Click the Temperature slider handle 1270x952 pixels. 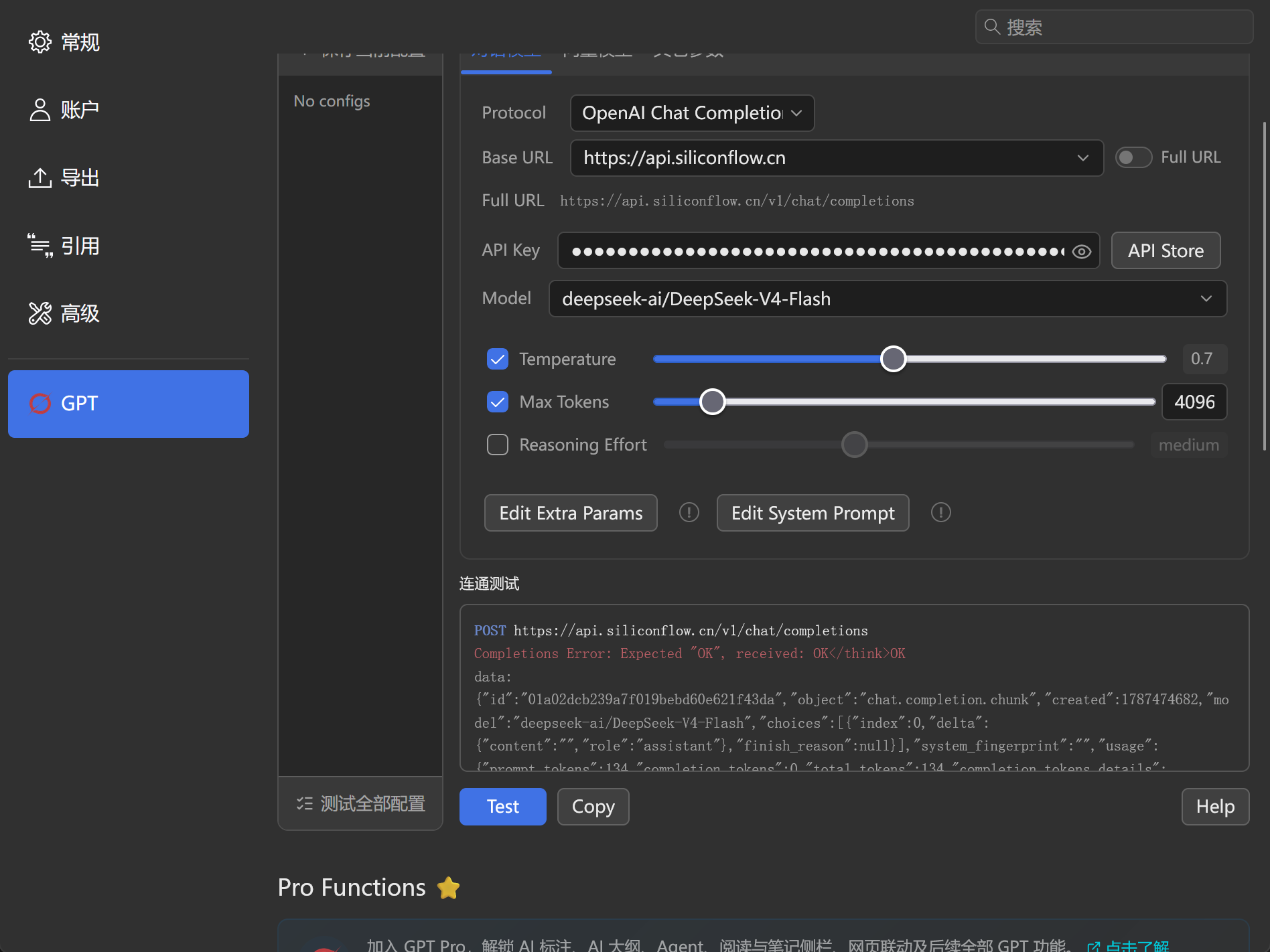pyautogui.click(x=893, y=359)
